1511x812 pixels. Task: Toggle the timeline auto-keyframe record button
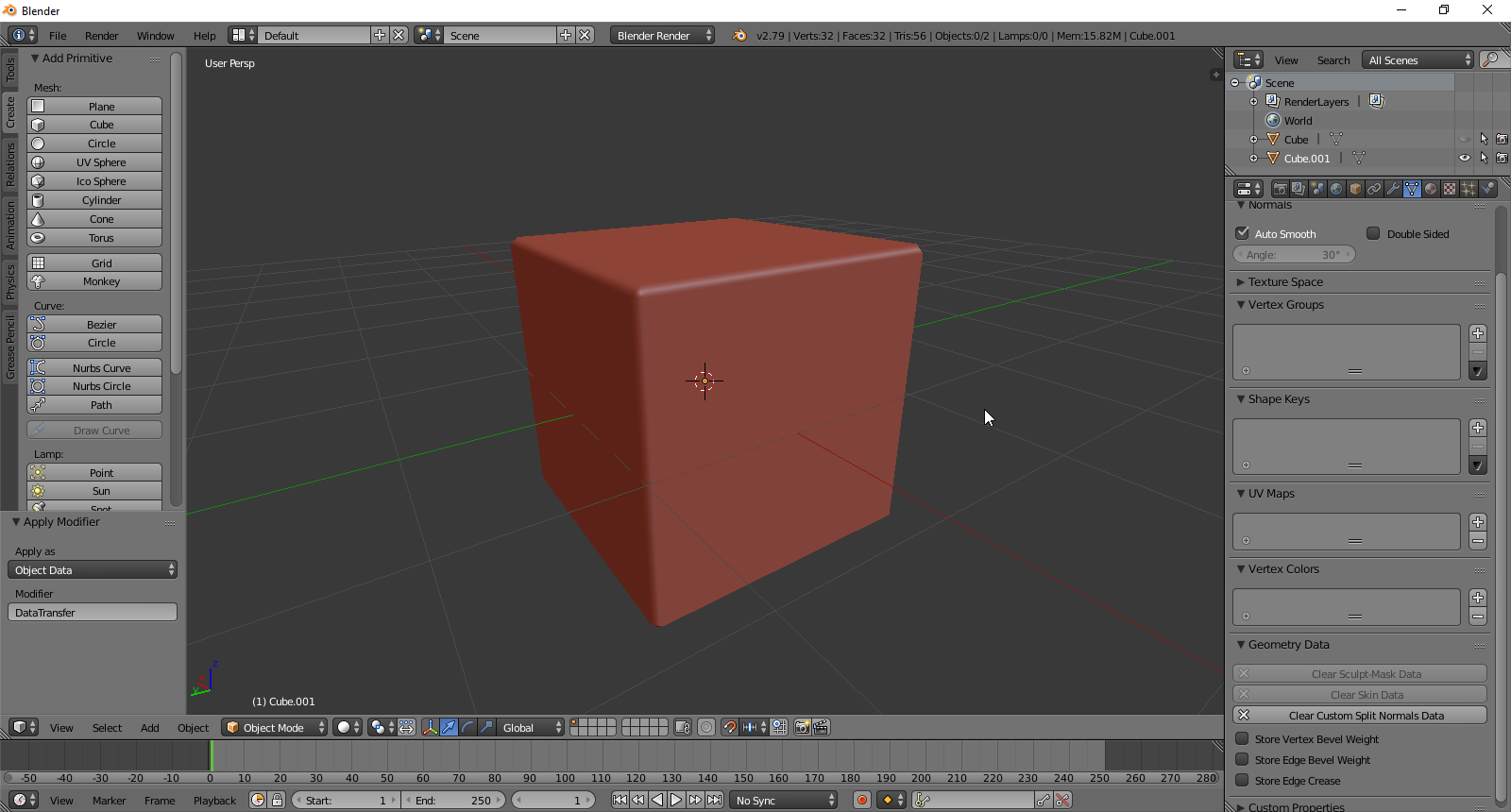pos(861,800)
